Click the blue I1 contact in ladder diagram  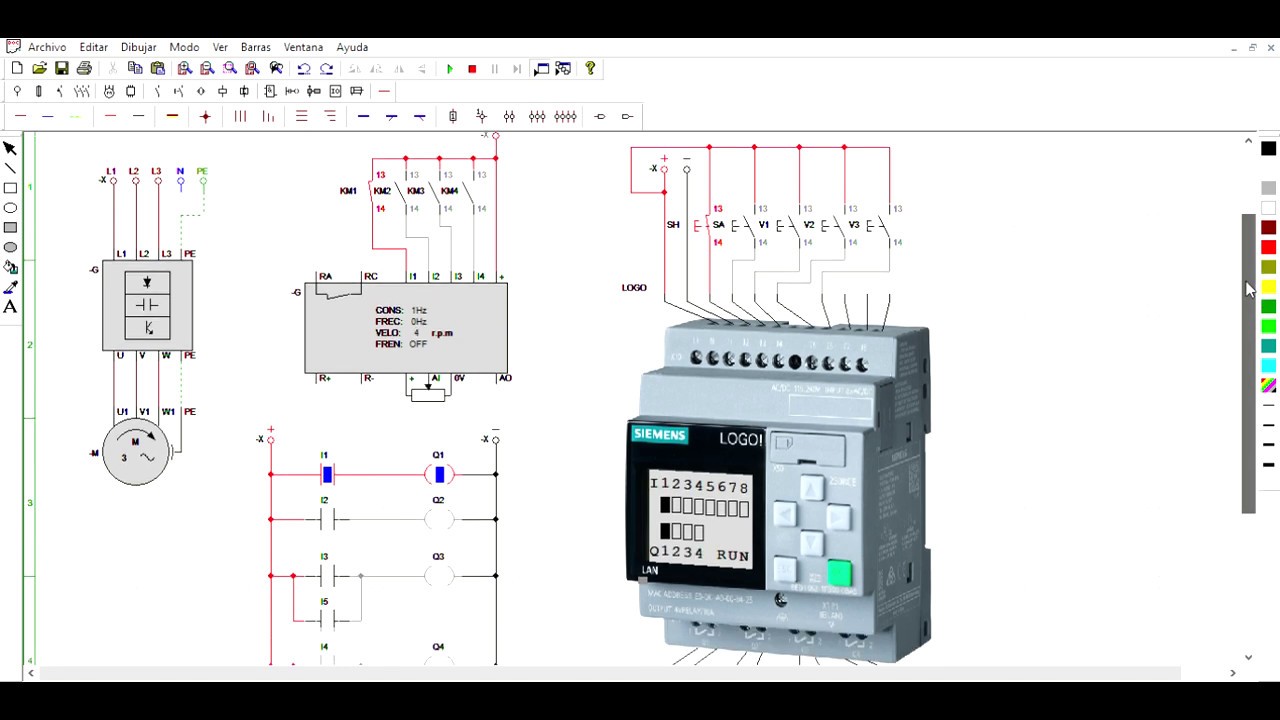pos(328,474)
